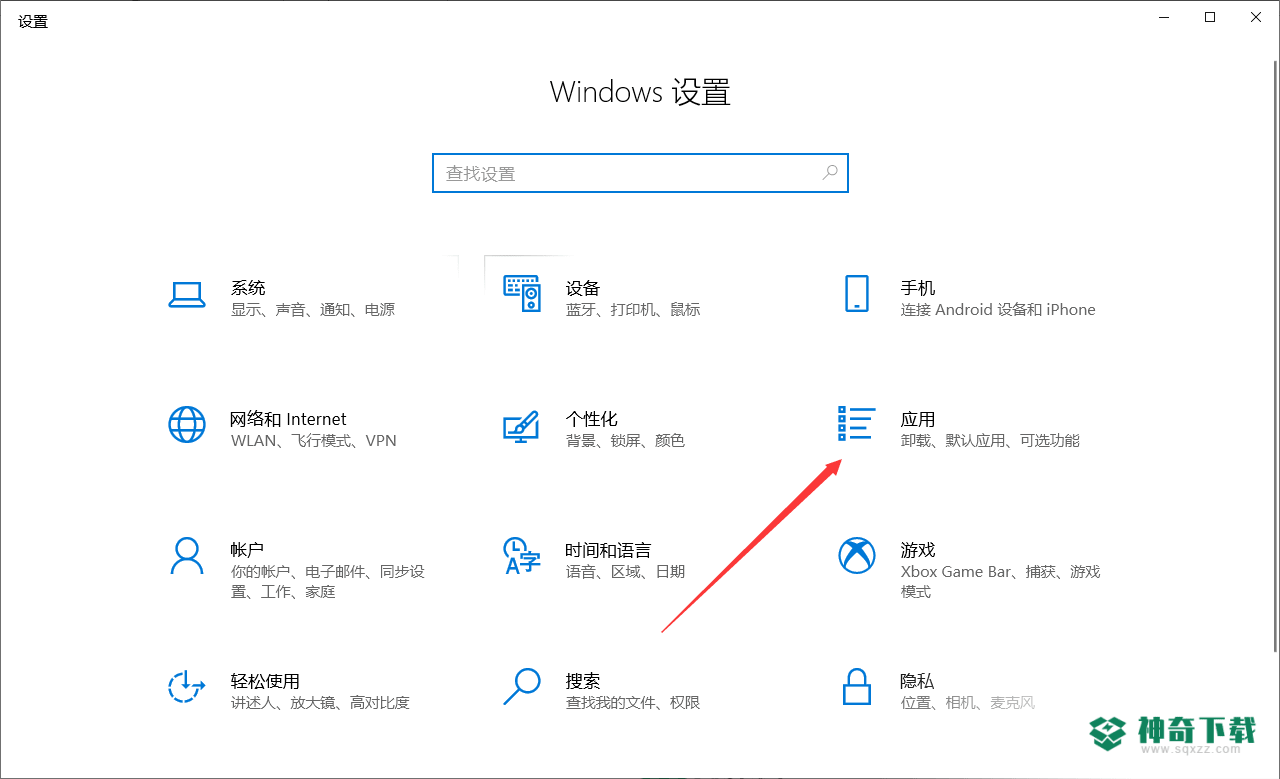Screen dimensions: 1280x779
Task: Open the Apps list icon
Action: (857, 424)
